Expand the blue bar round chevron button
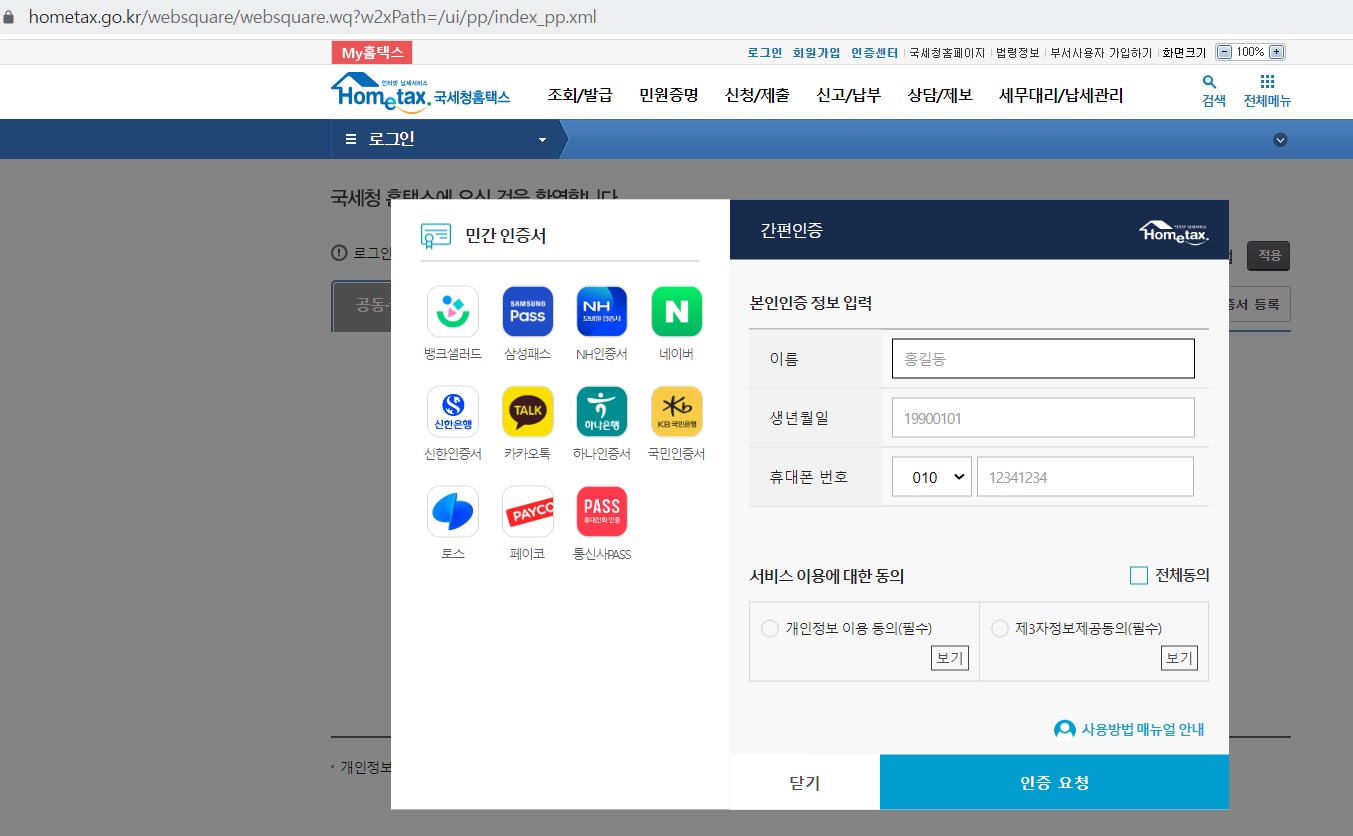The width and height of the screenshot is (1353, 836). click(1280, 140)
